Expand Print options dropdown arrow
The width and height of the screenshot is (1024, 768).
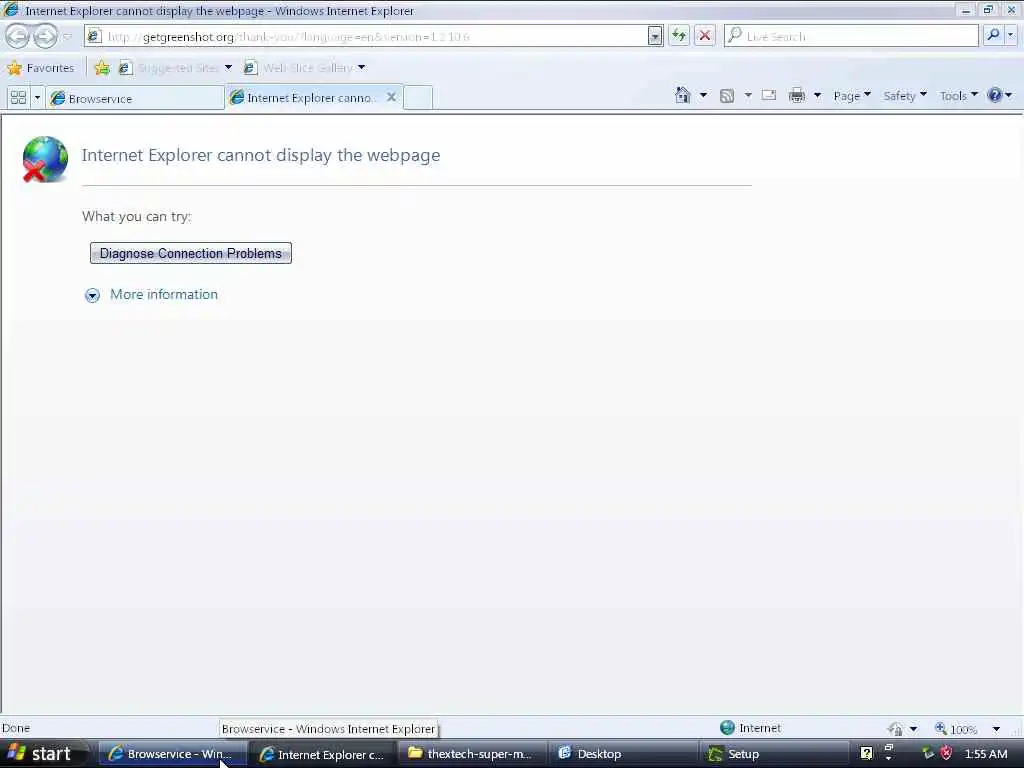[x=817, y=95]
